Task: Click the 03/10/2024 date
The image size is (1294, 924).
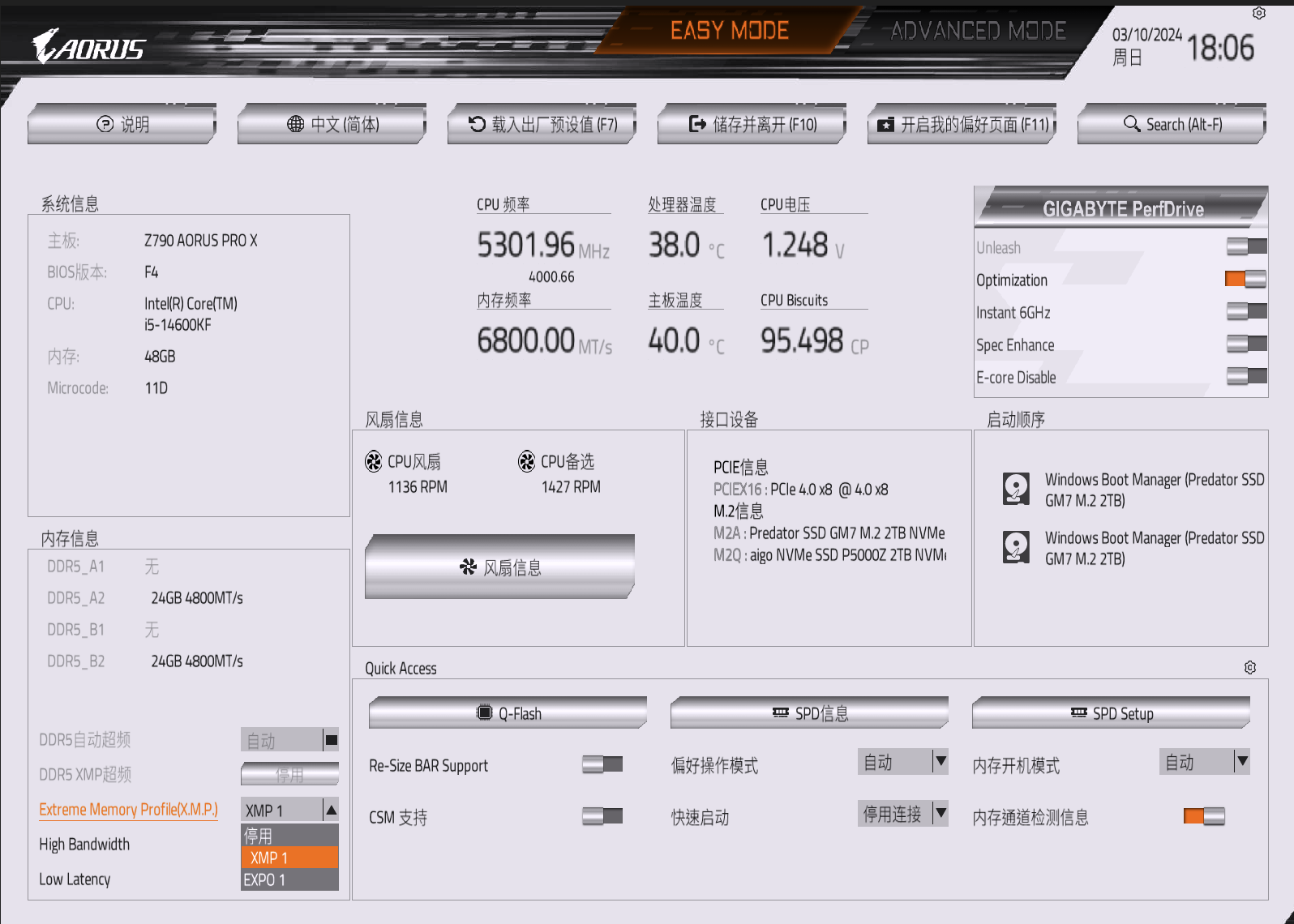Action: (x=1146, y=35)
